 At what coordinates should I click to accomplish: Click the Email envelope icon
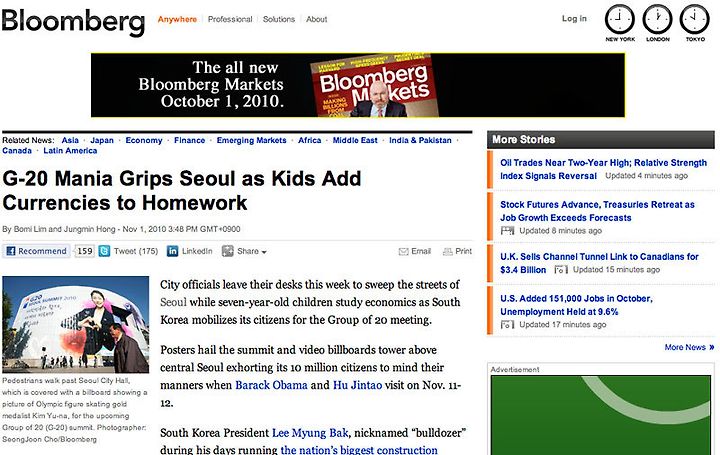[x=404, y=252]
